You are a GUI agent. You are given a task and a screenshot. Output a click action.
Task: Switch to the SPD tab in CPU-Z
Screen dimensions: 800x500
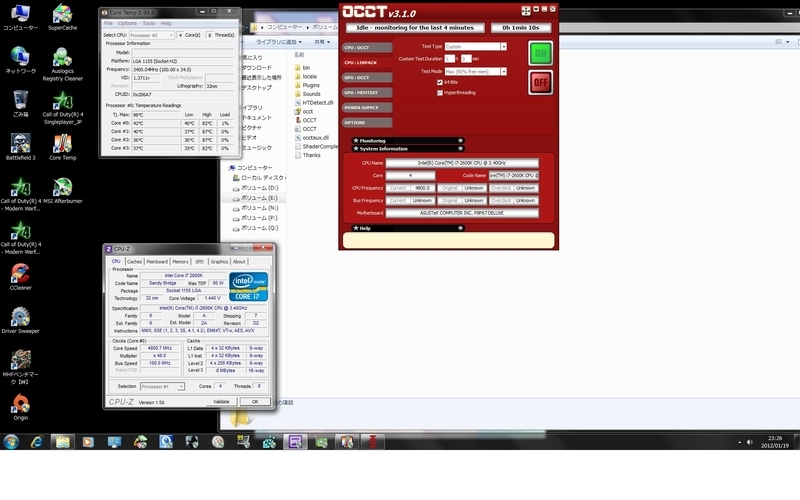coord(199,262)
